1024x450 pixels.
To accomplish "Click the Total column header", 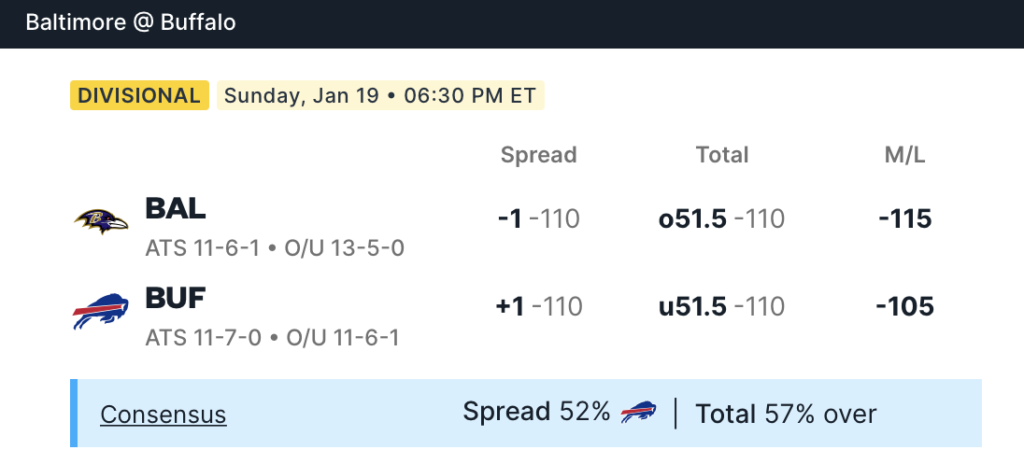I will 722,155.
